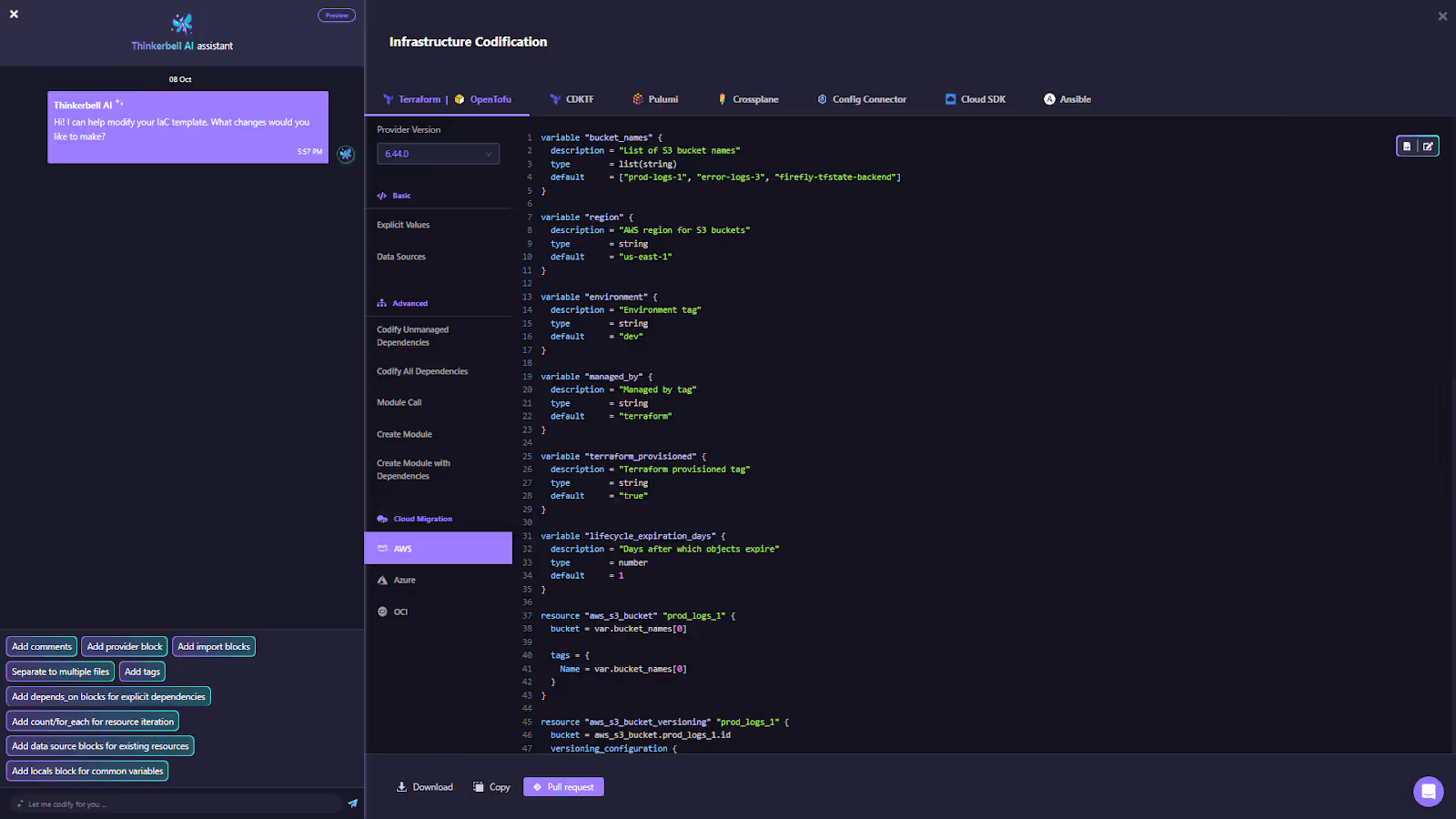The image size is (1456, 819).
Task: Close the Thinkerbell AI assistant panel
Action: [14, 14]
